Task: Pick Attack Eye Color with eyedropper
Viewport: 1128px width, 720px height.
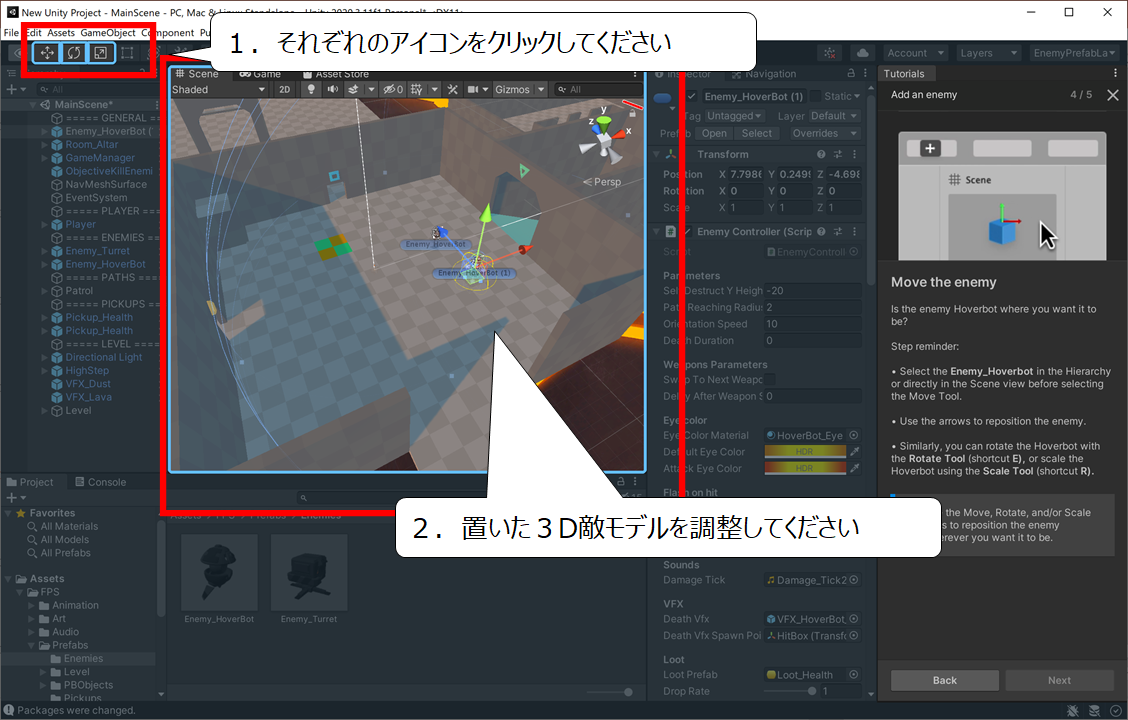Action: [855, 468]
